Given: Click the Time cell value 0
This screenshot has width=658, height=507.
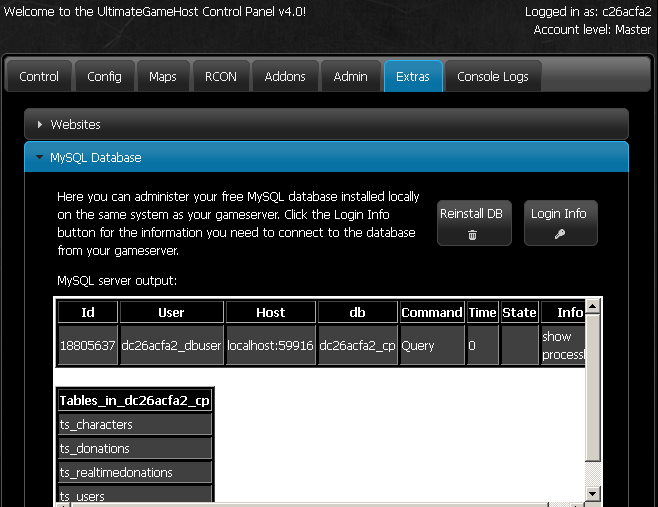Looking at the screenshot, I should point(483,345).
